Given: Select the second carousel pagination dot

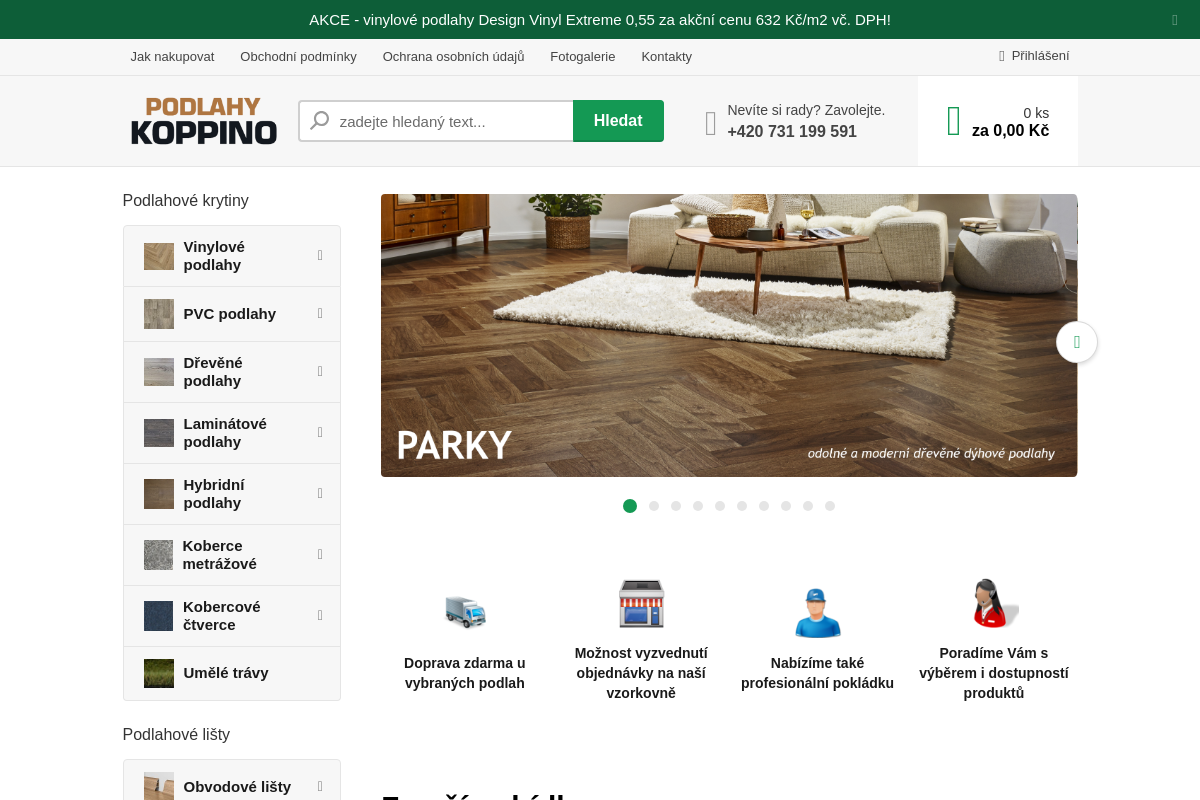Looking at the screenshot, I should (654, 506).
